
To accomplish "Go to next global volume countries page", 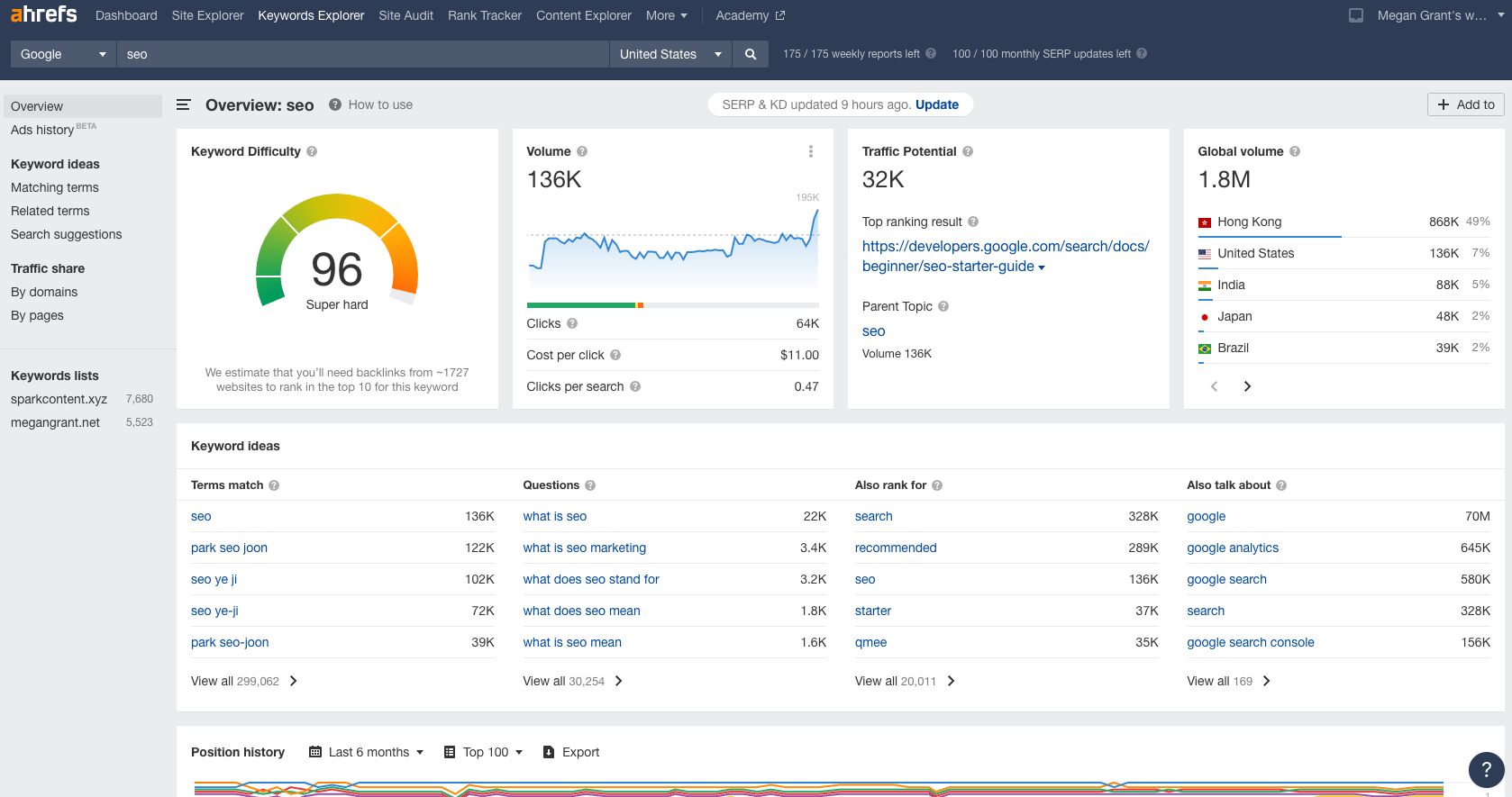I will (x=1247, y=386).
